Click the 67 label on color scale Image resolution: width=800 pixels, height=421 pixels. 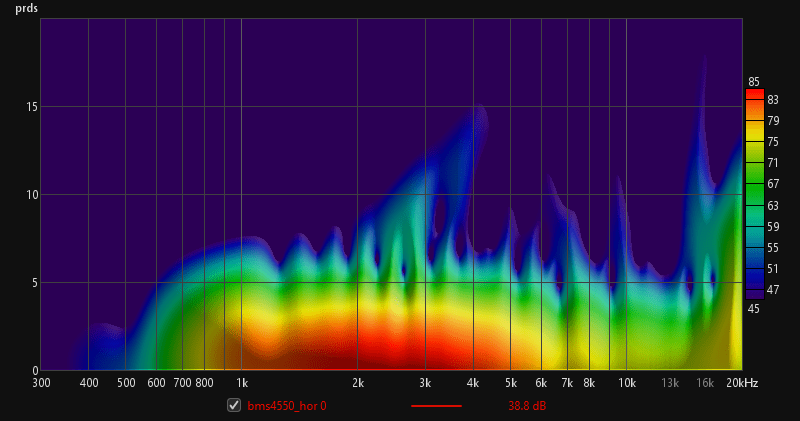(x=773, y=183)
